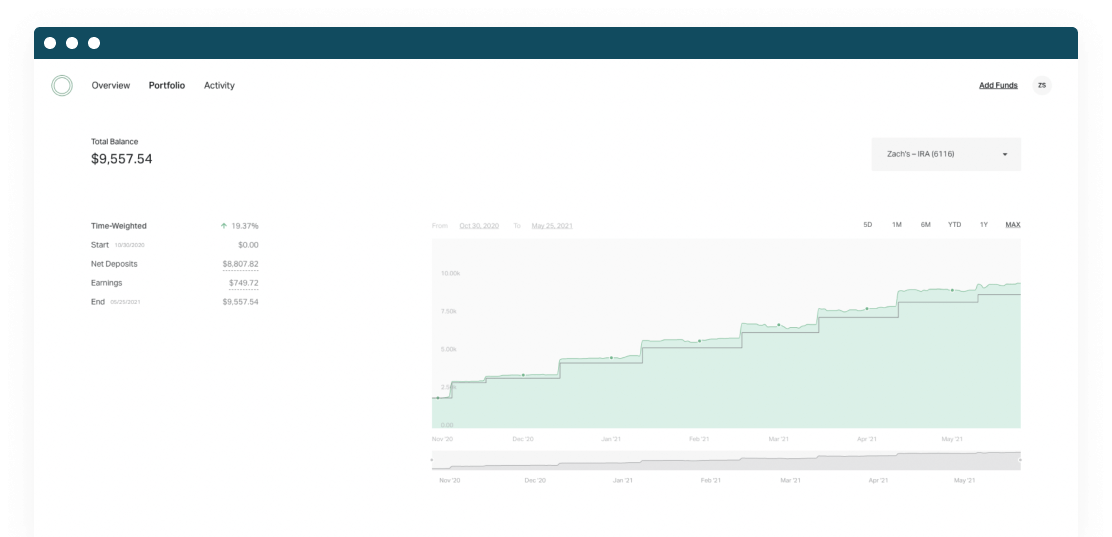1112x537 pixels.
Task: Open the ZS user avatar menu
Action: [x=1042, y=86]
